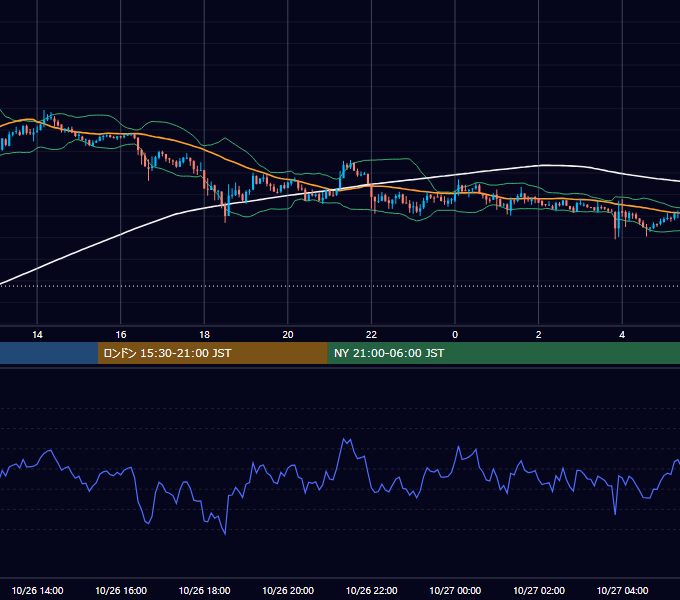Viewport: 680px width, 600px height.
Task: Click the 10/26 20:00 date label
Action: pos(288,590)
